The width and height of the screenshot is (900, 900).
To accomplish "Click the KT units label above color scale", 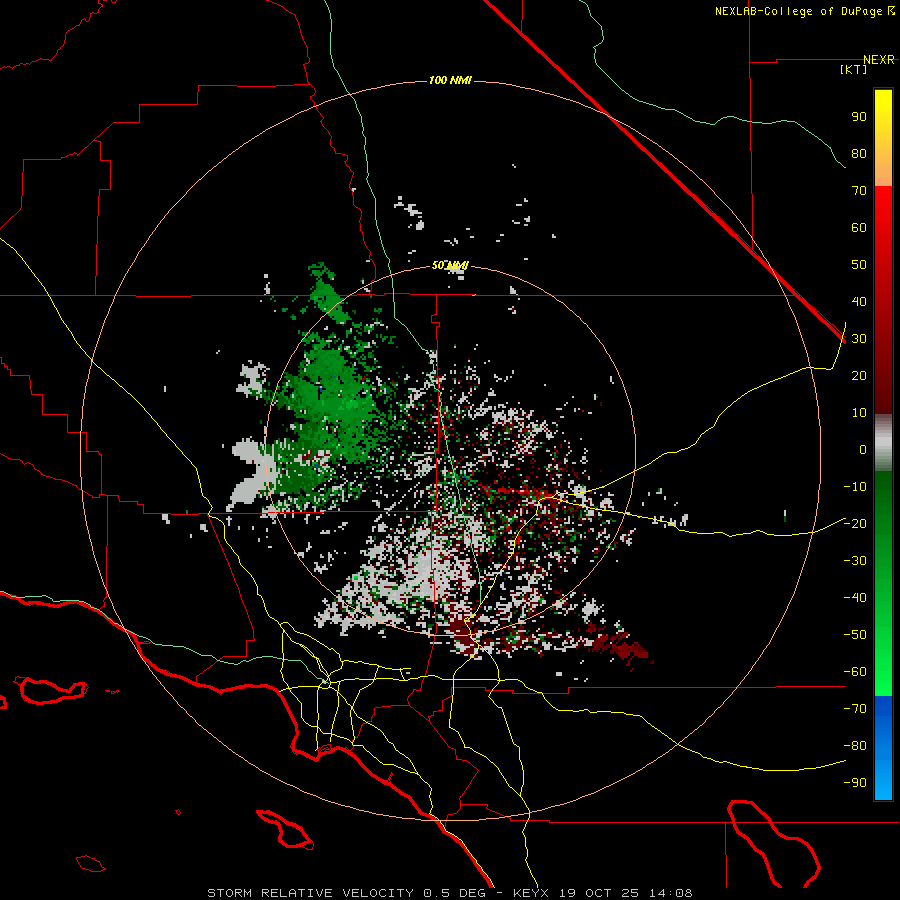I will tap(854, 69).
